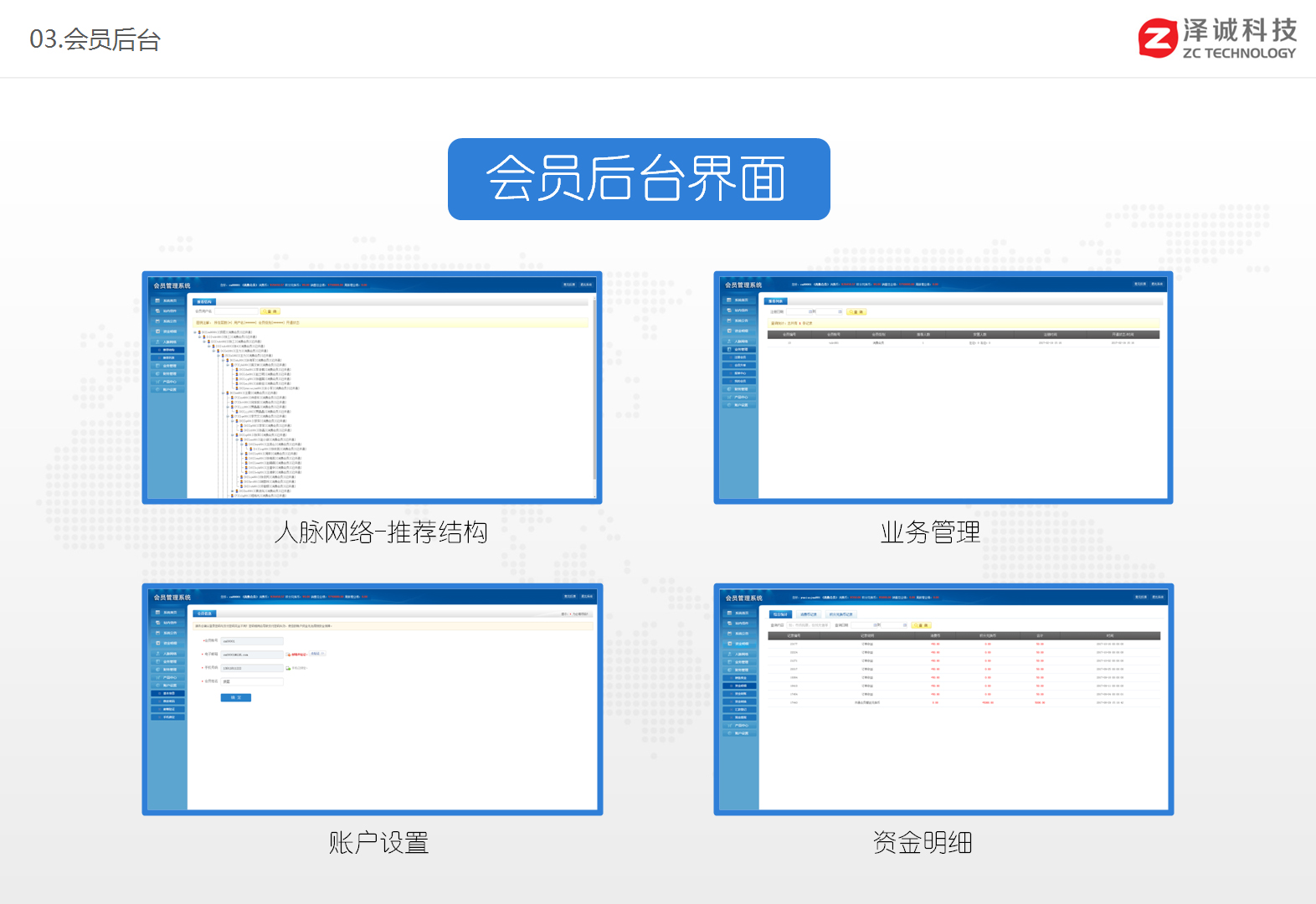Click 退出系统 link in 资金明细 screenshot header
Screen dimensions: 1316x904
pos(1158,597)
